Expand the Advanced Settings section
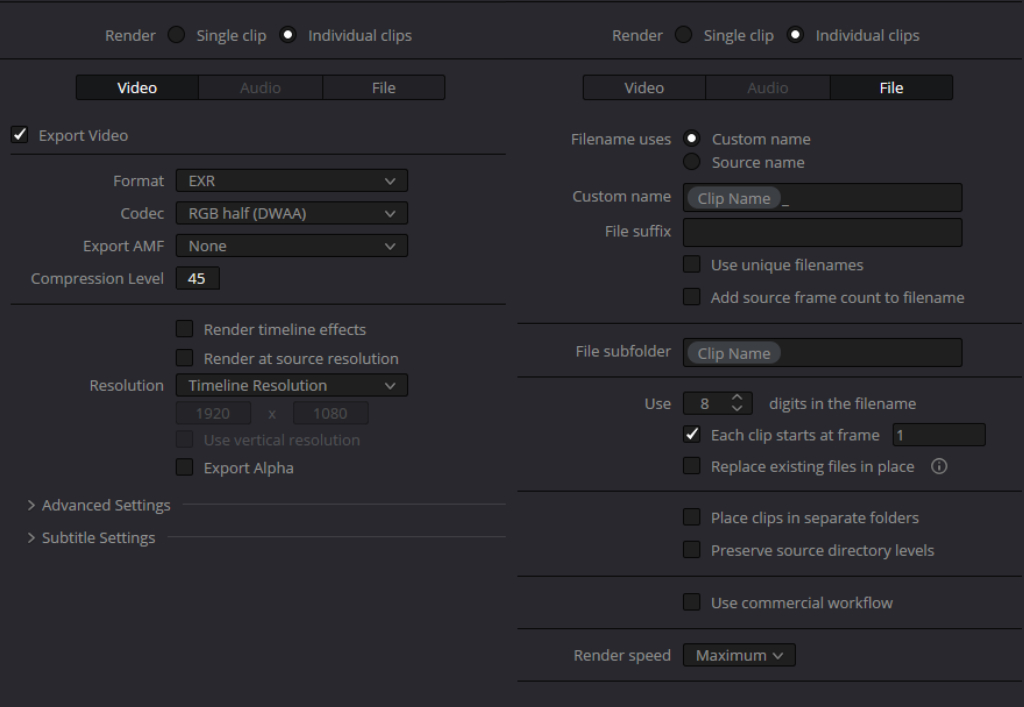 98,505
